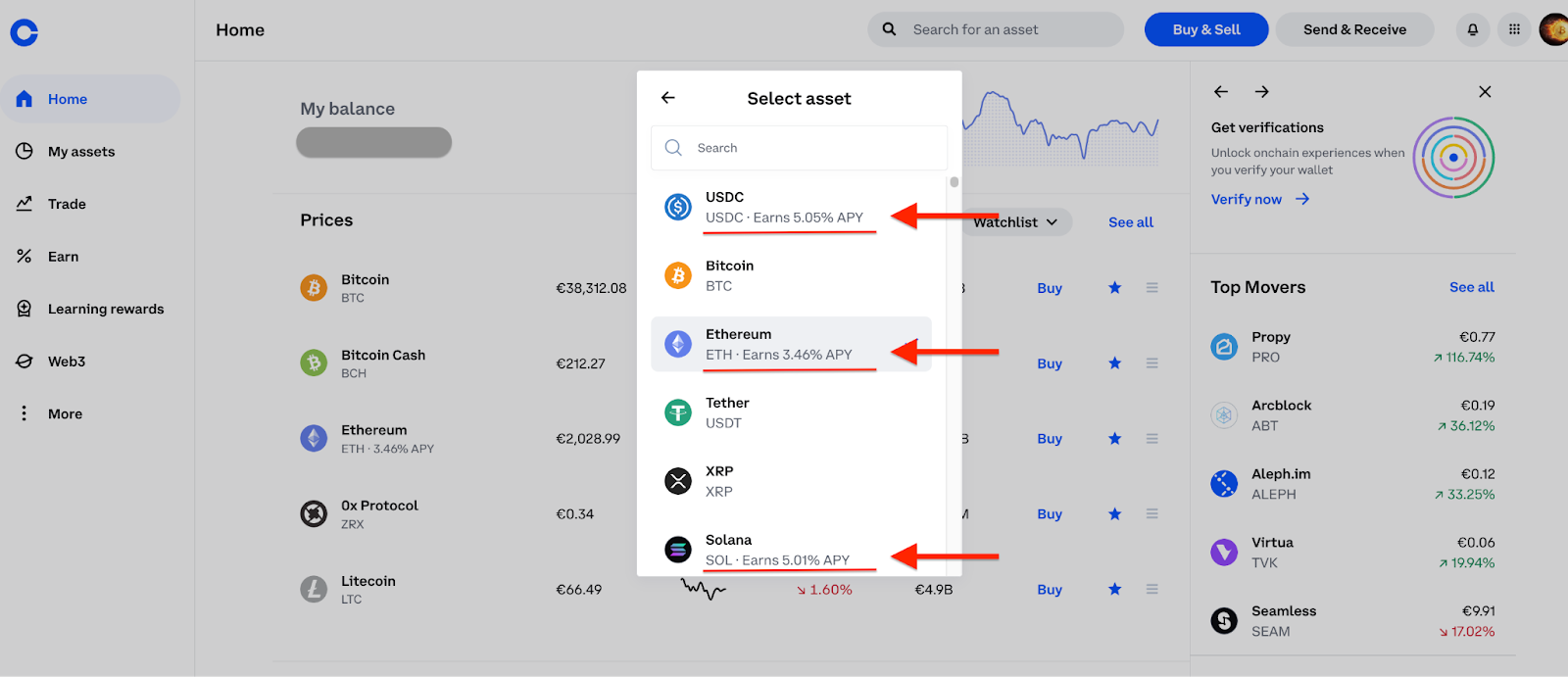Viewport: 1568px width, 677px height.
Task: Select Tether USDT asset
Action: click(791, 412)
